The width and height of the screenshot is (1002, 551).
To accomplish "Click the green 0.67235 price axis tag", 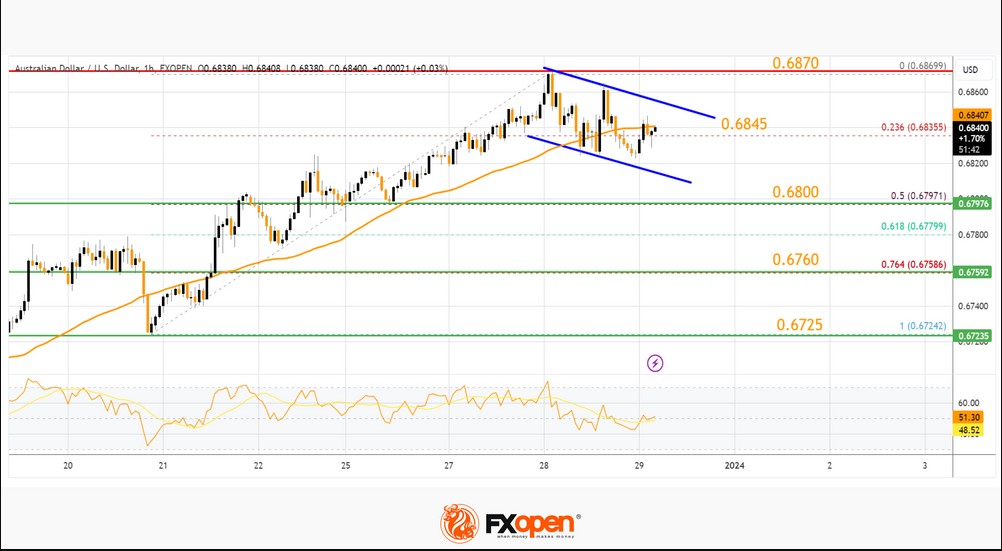I will [972, 335].
